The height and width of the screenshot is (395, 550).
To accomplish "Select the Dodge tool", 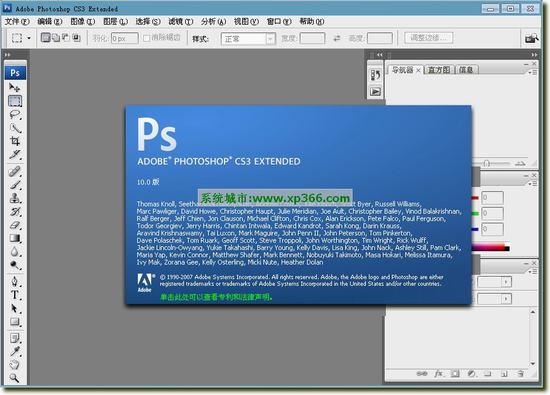I will coord(15,265).
